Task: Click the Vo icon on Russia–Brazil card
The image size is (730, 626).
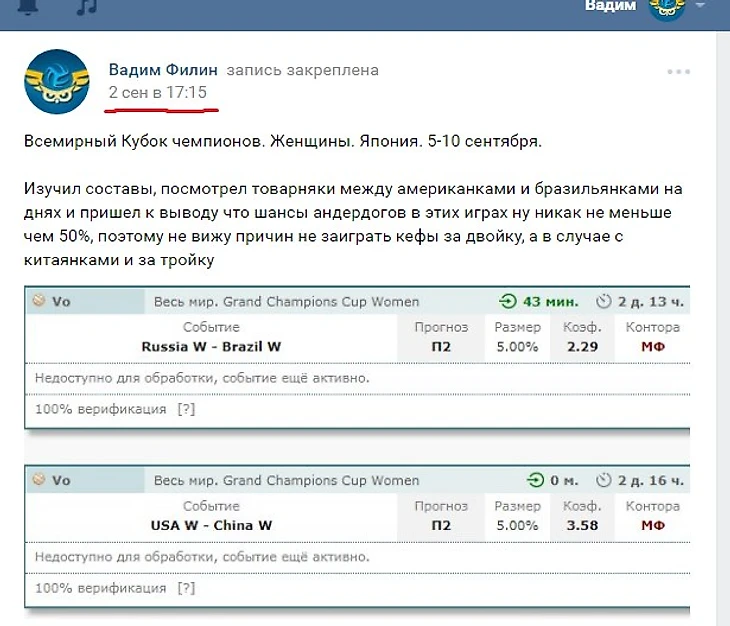Action: pos(40,300)
